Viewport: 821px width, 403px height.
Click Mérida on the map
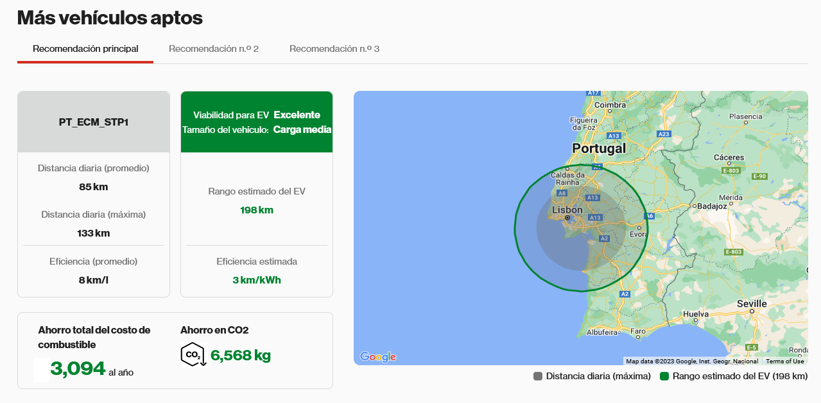click(730, 198)
